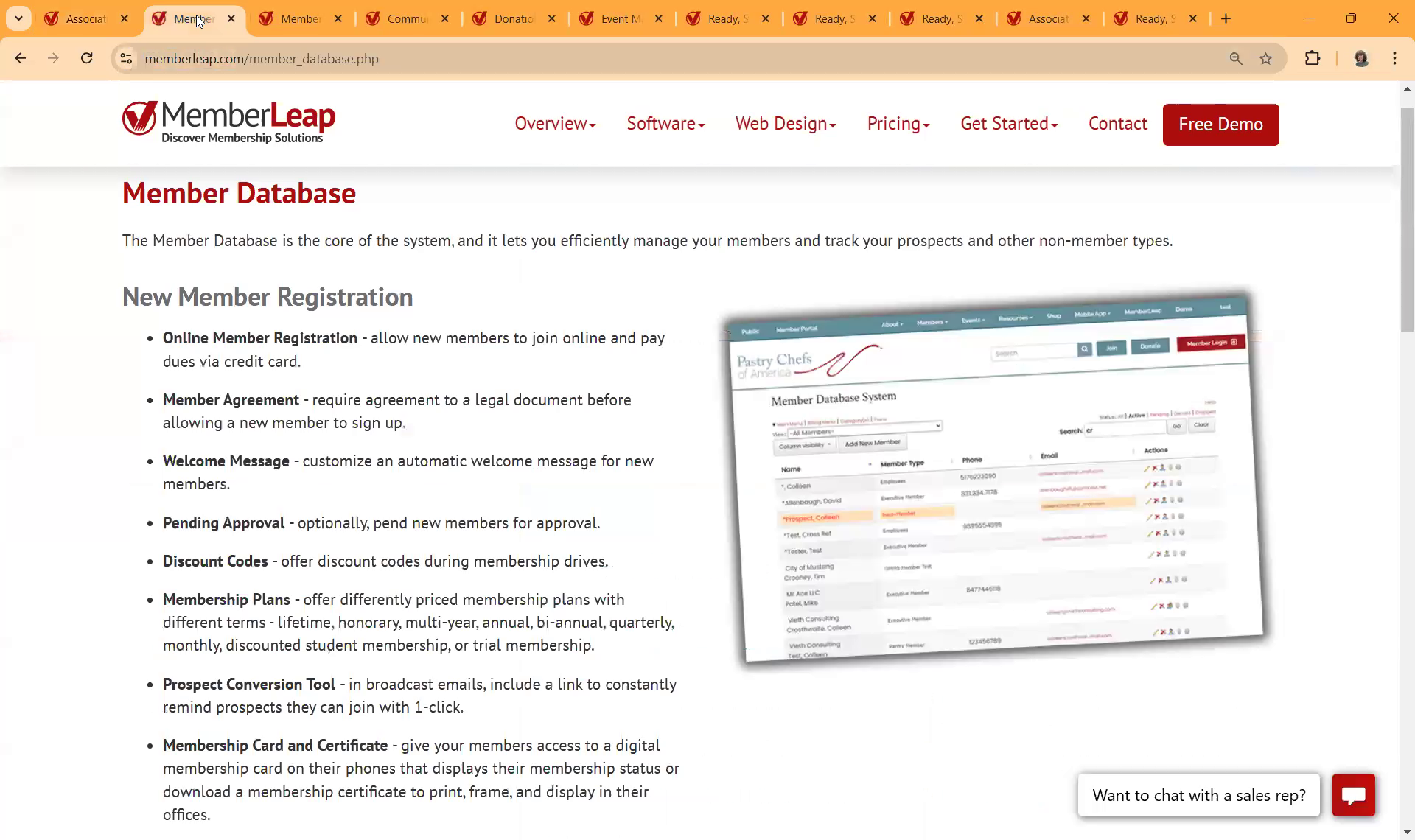Image resolution: width=1415 pixels, height=840 pixels.
Task: Open the Extensions puzzle icon
Action: [x=1313, y=58]
